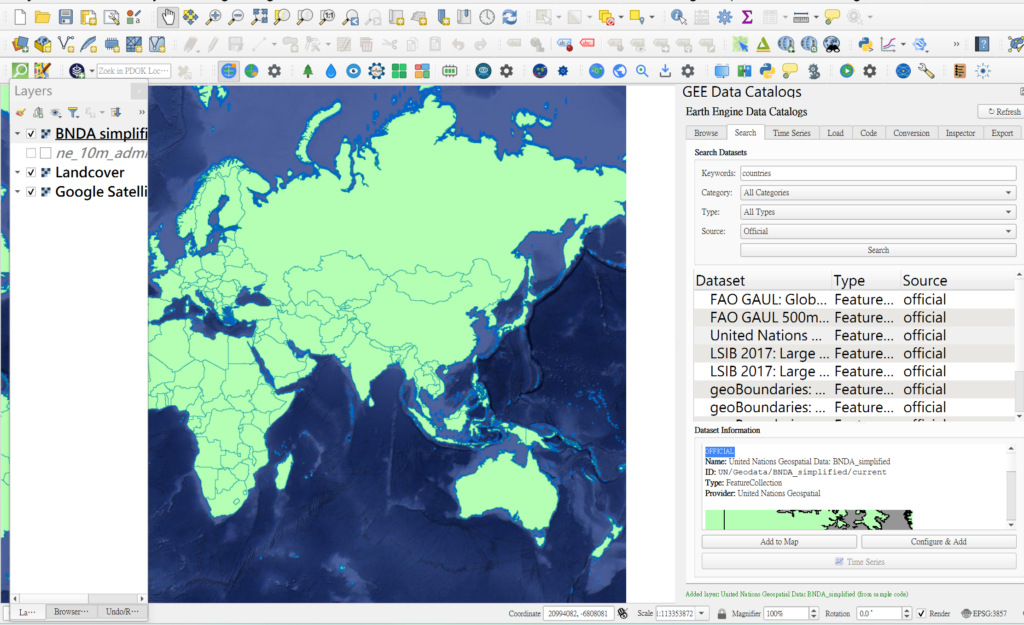Viewport: 1024px width, 625px height.
Task: Hide the Landcover layer
Action: click(32, 172)
